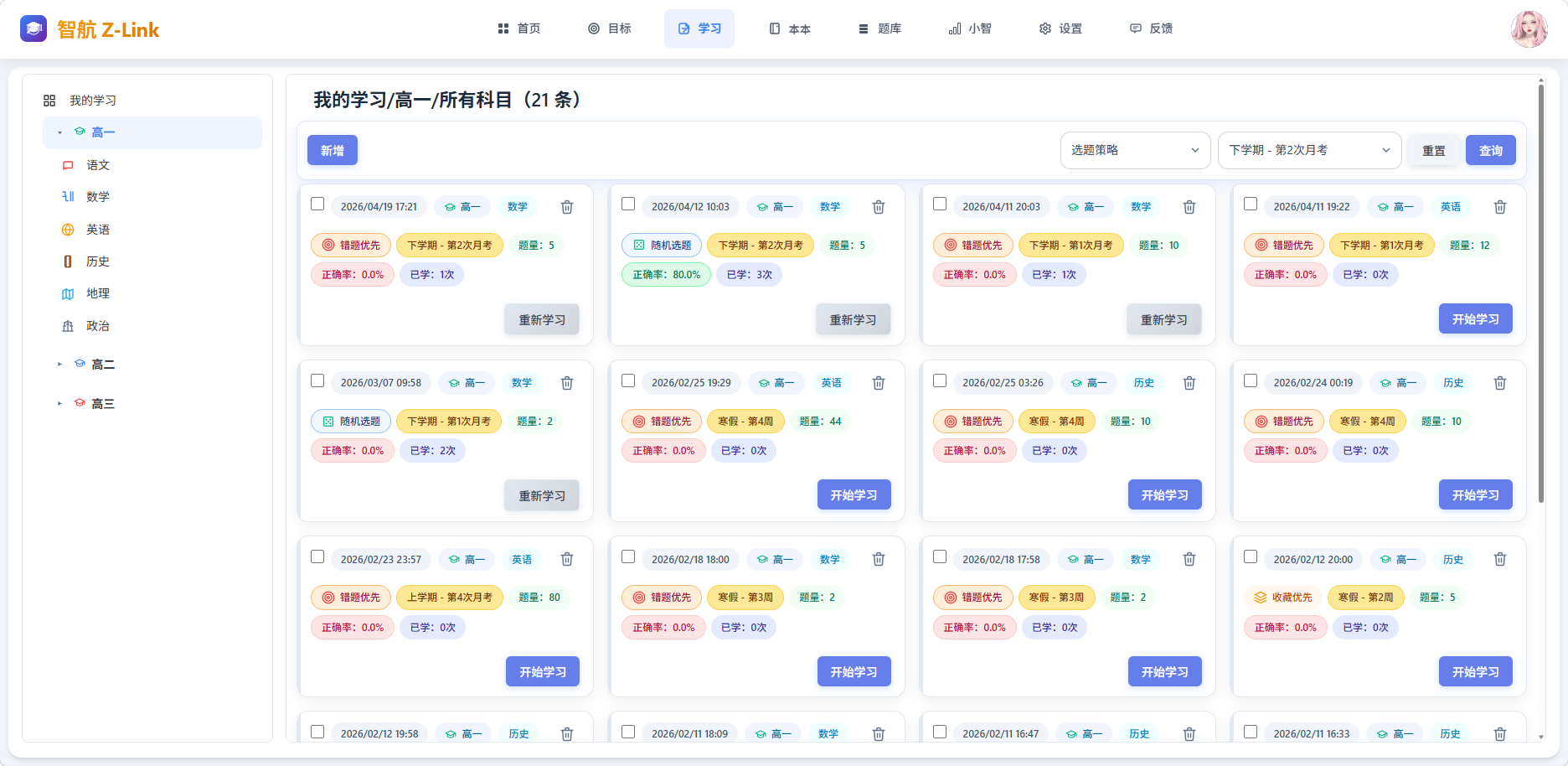The image size is (1568, 766).
Task: Click the 我的学习 grid icon in sidebar
Action: click(x=49, y=101)
